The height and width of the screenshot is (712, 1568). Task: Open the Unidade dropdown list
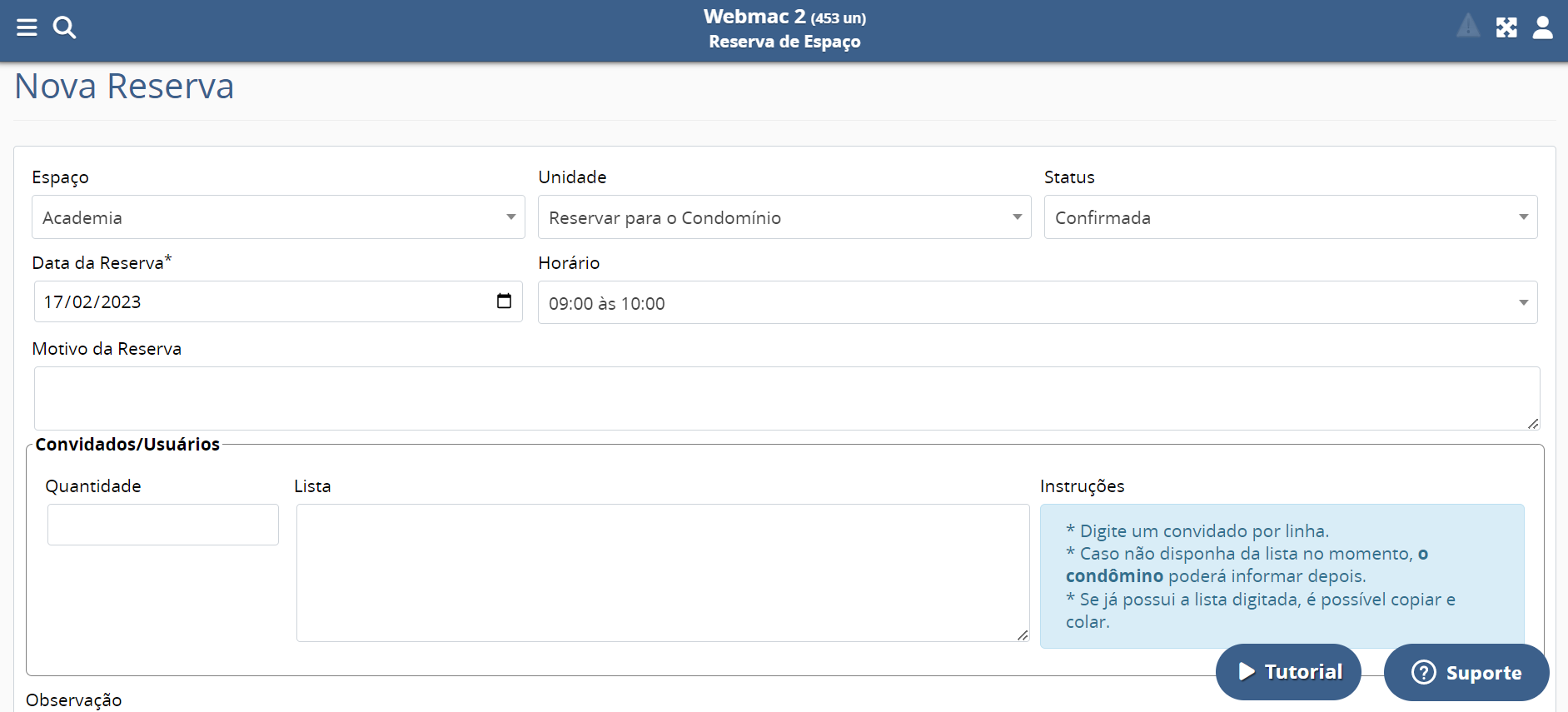(784, 217)
